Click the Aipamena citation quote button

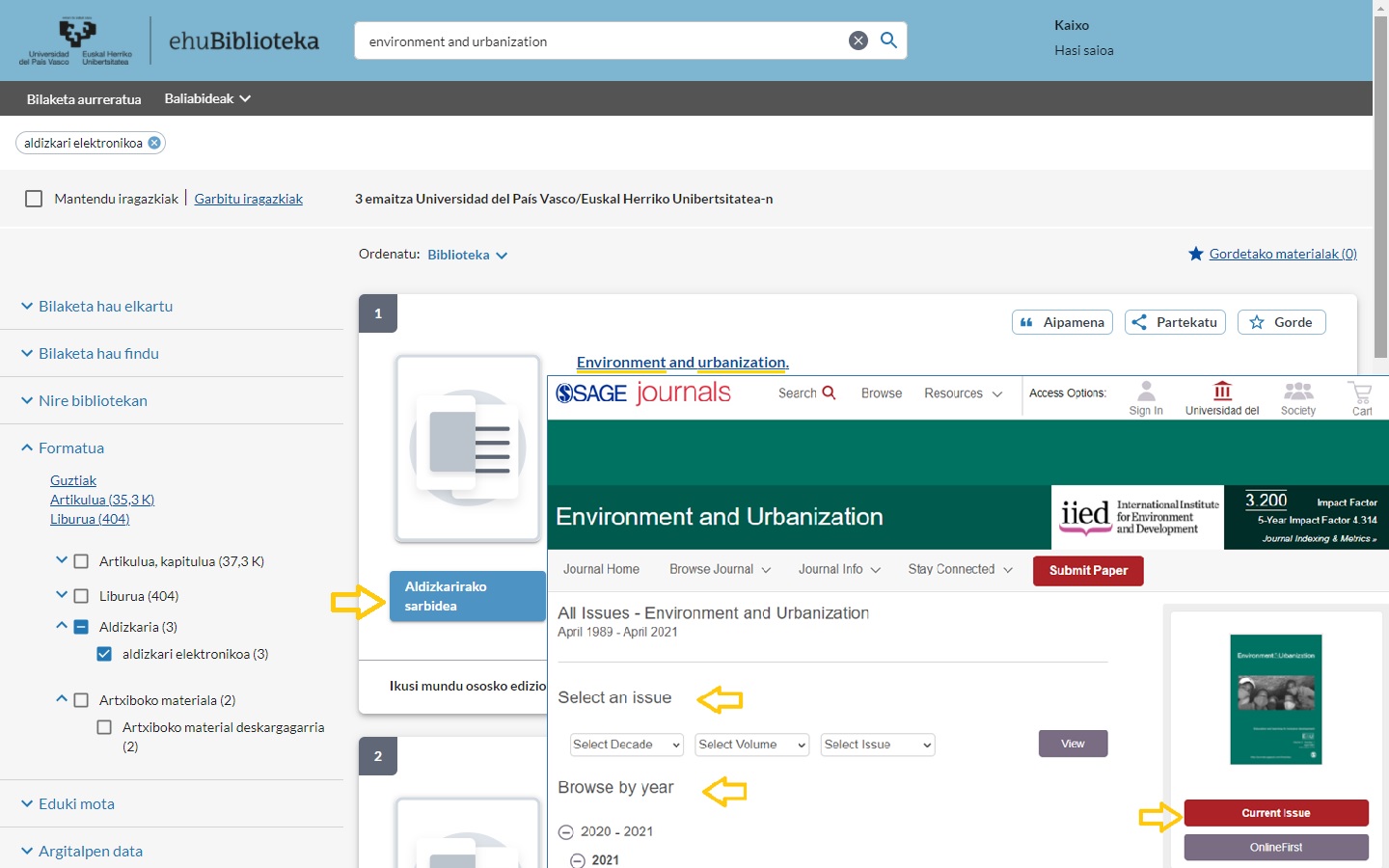(x=1062, y=322)
